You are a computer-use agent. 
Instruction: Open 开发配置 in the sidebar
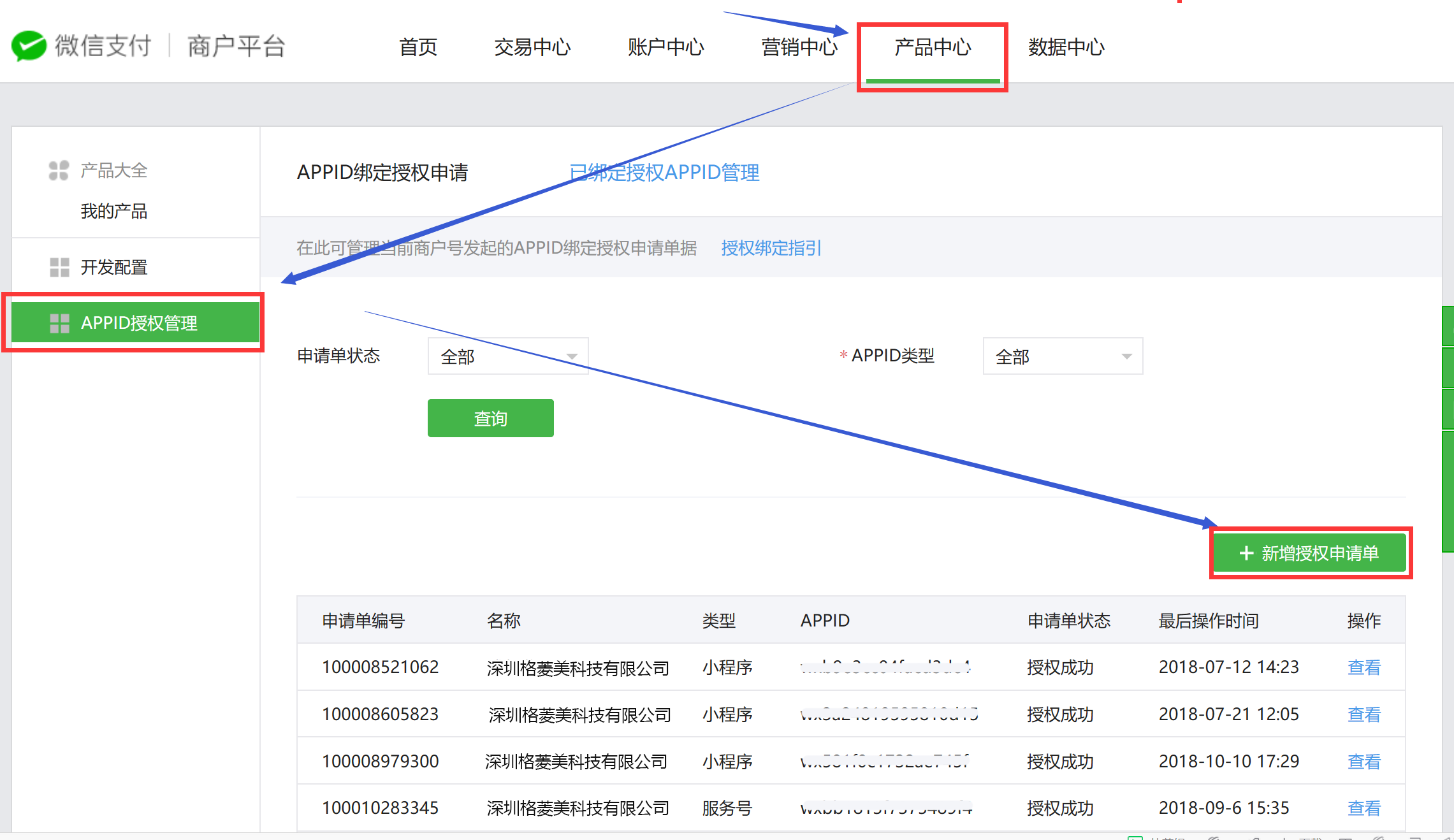coord(114,267)
